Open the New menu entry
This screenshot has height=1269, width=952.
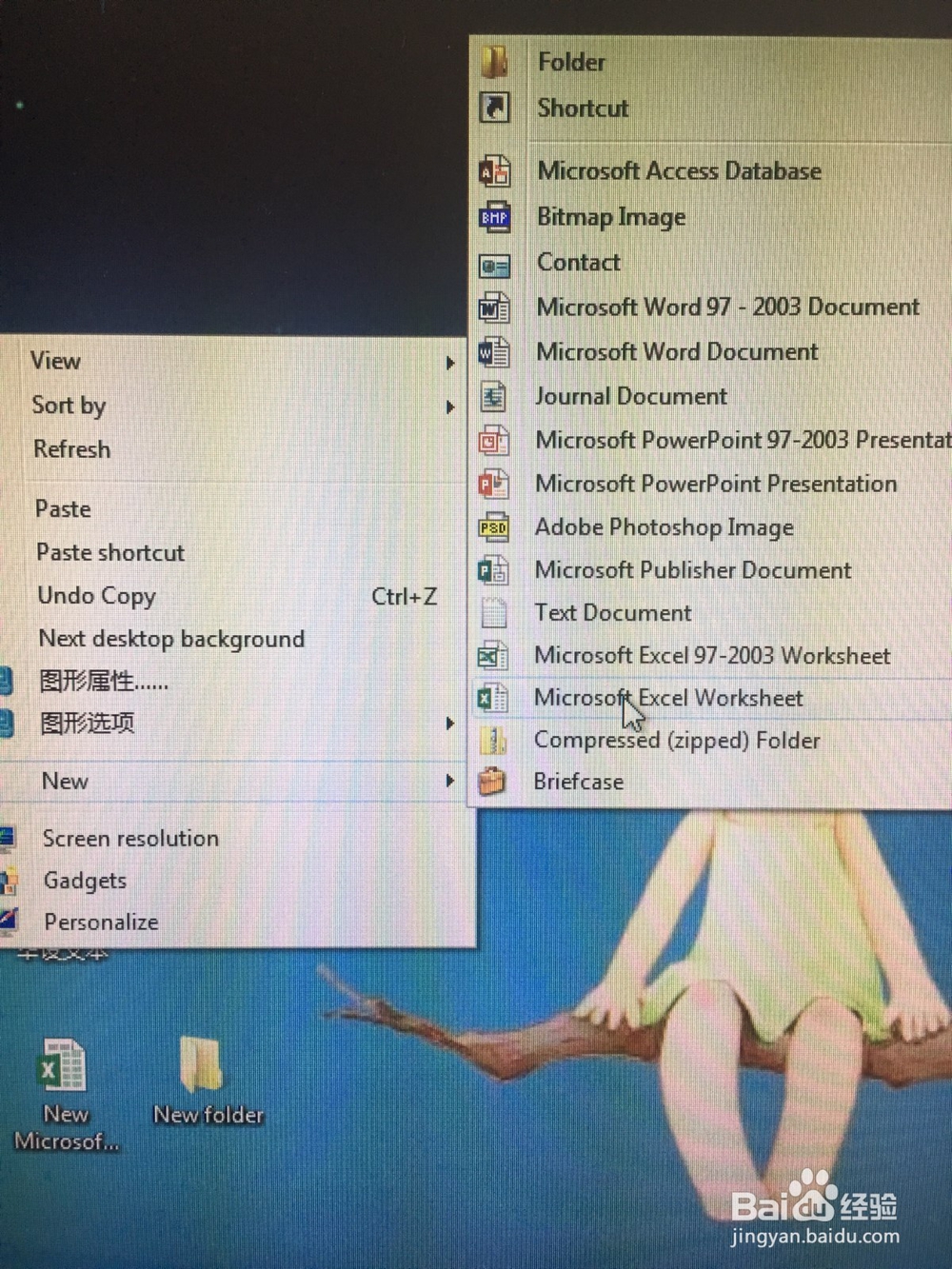[65, 782]
